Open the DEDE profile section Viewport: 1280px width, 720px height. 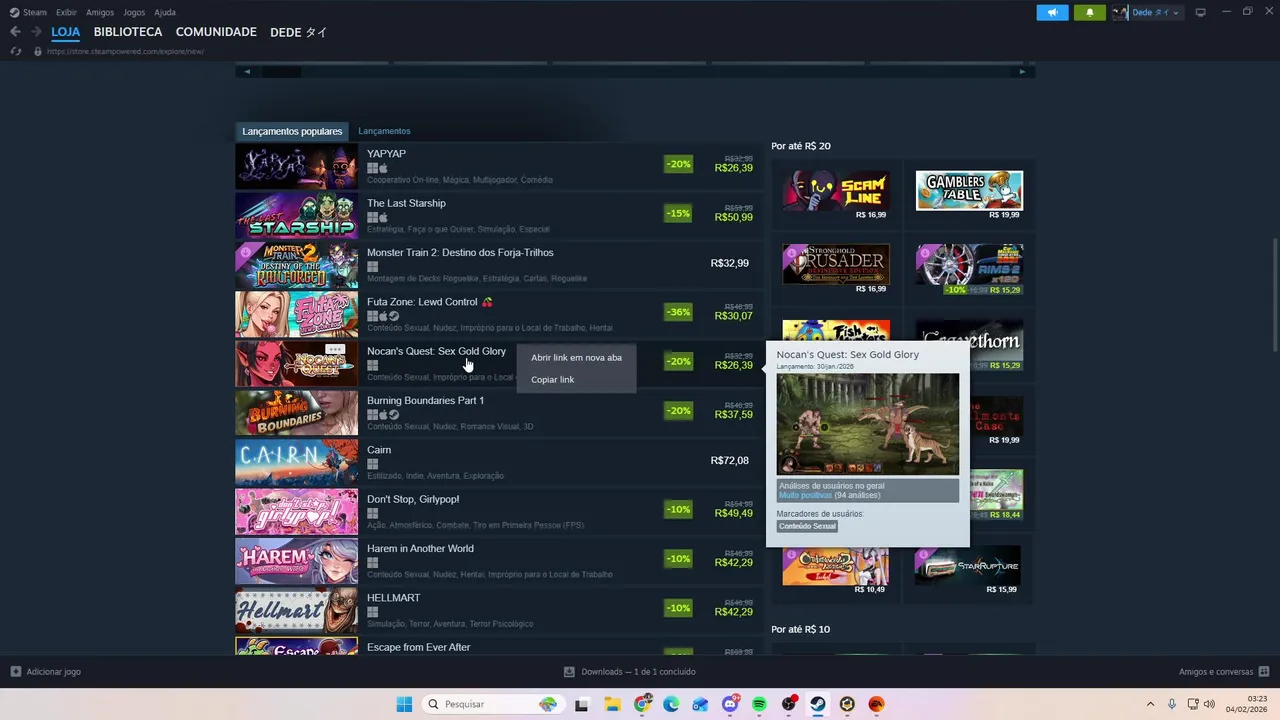tap(298, 32)
